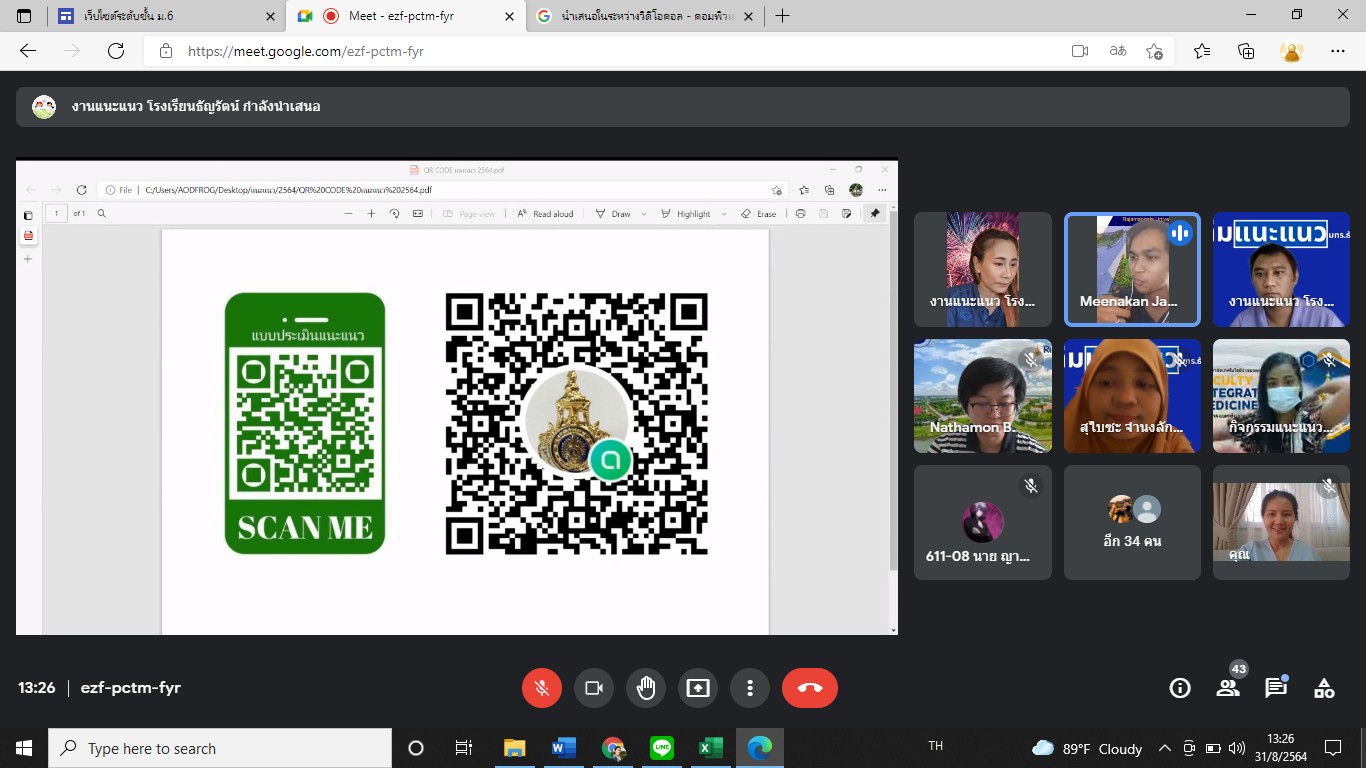Open Excel from the Windows taskbar
Viewport: 1366px width, 768px height.
tap(711, 748)
